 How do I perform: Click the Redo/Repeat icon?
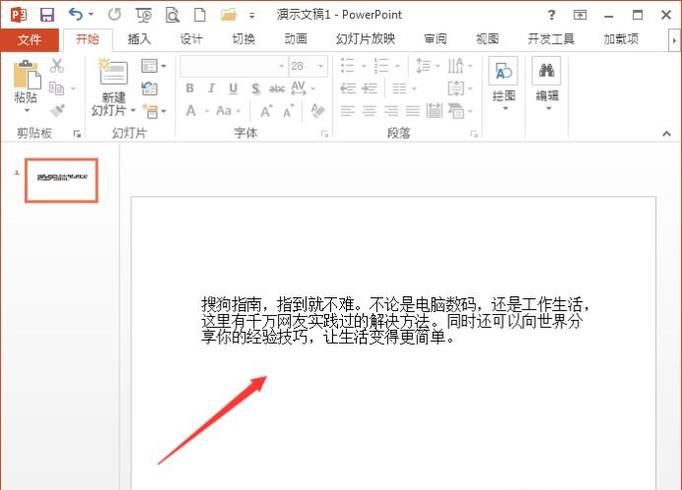[x=114, y=15]
